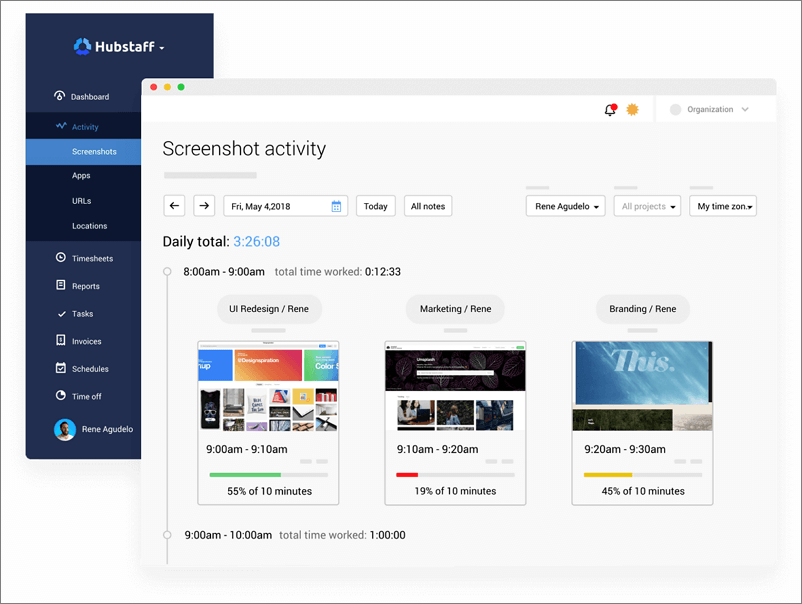Open the My time zone dropdown

(723, 206)
